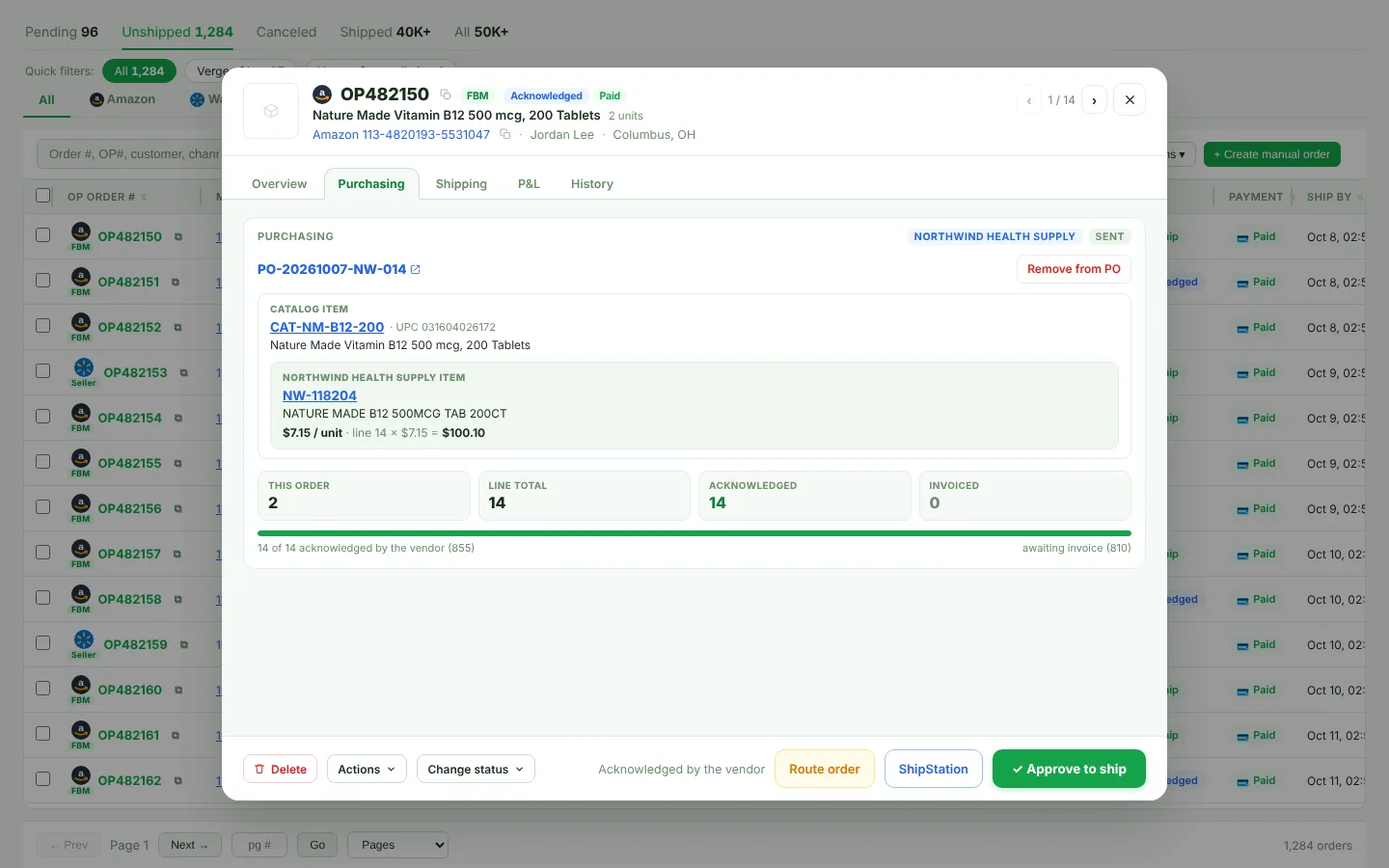Click the Route order button

point(825,769)
